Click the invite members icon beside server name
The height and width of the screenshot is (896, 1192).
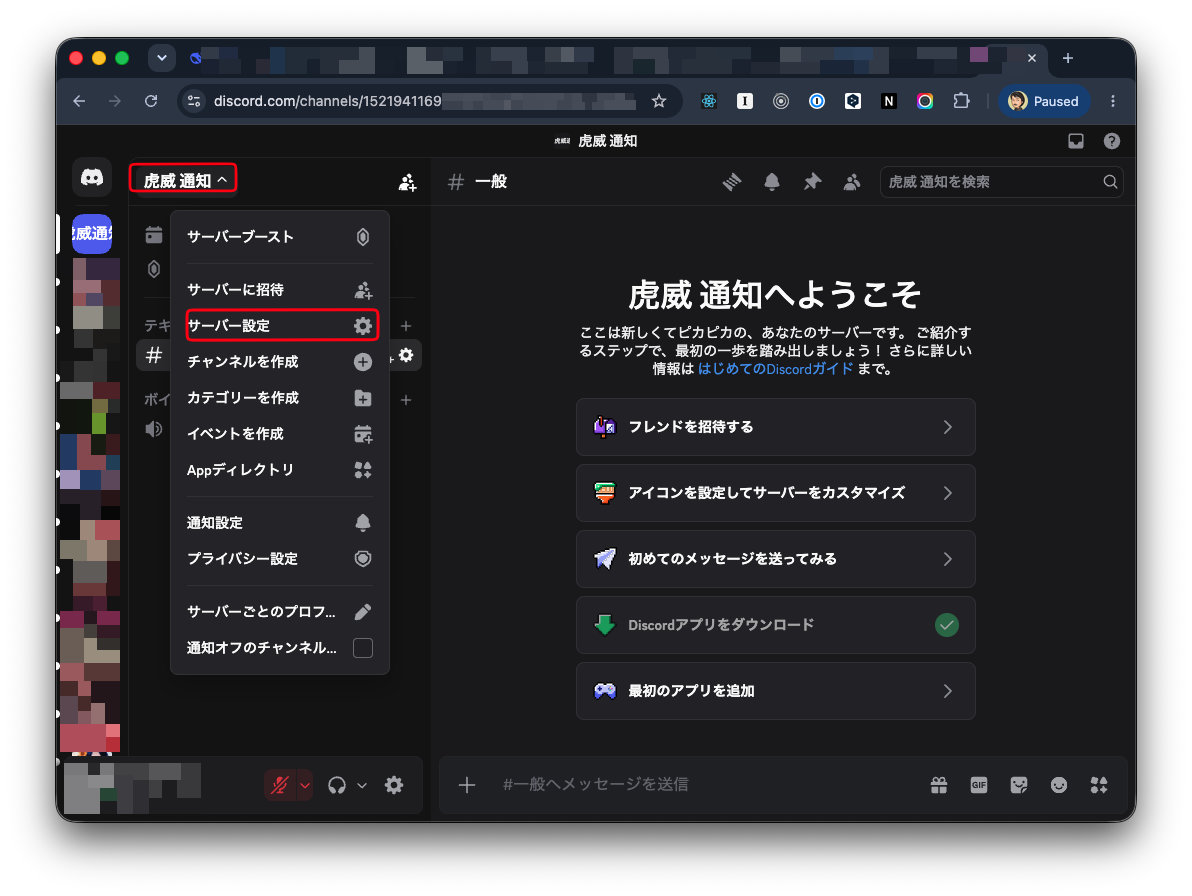407,182
